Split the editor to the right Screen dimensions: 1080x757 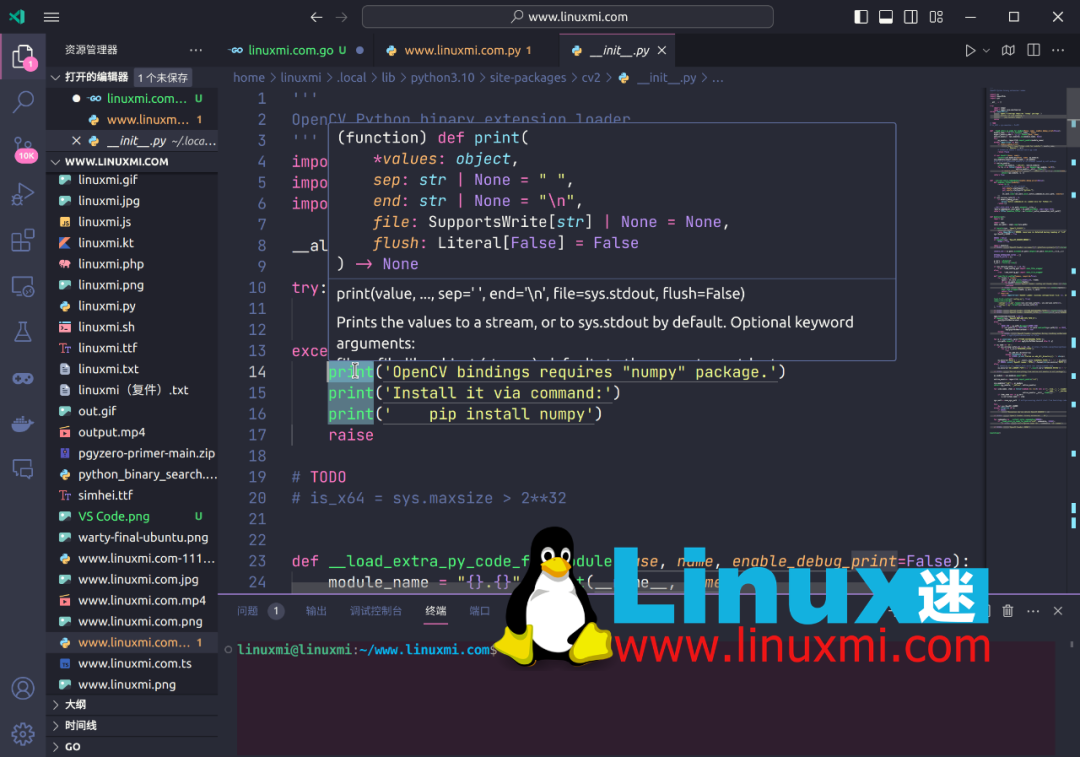click(1033, 50)
